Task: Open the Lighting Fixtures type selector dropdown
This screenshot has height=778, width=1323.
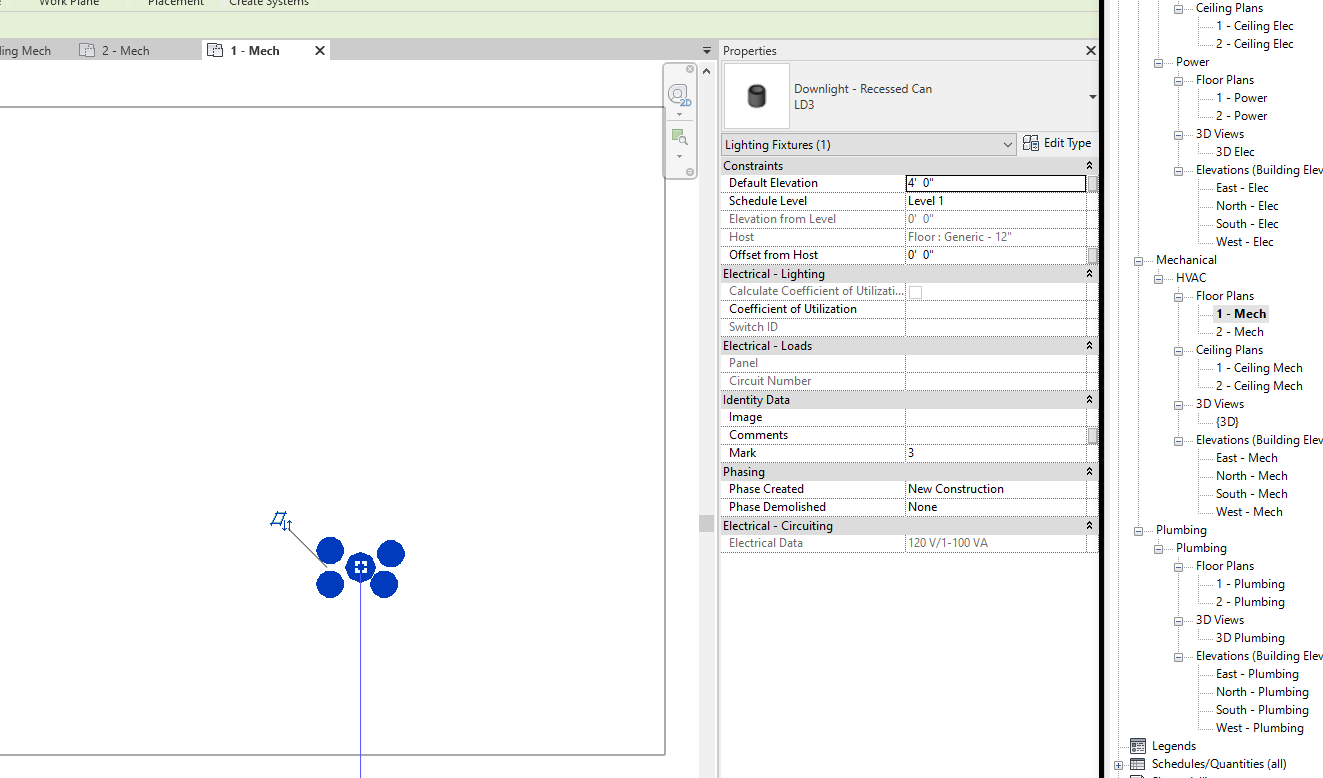Action: pyautogui.click(x=1009, y=143)
